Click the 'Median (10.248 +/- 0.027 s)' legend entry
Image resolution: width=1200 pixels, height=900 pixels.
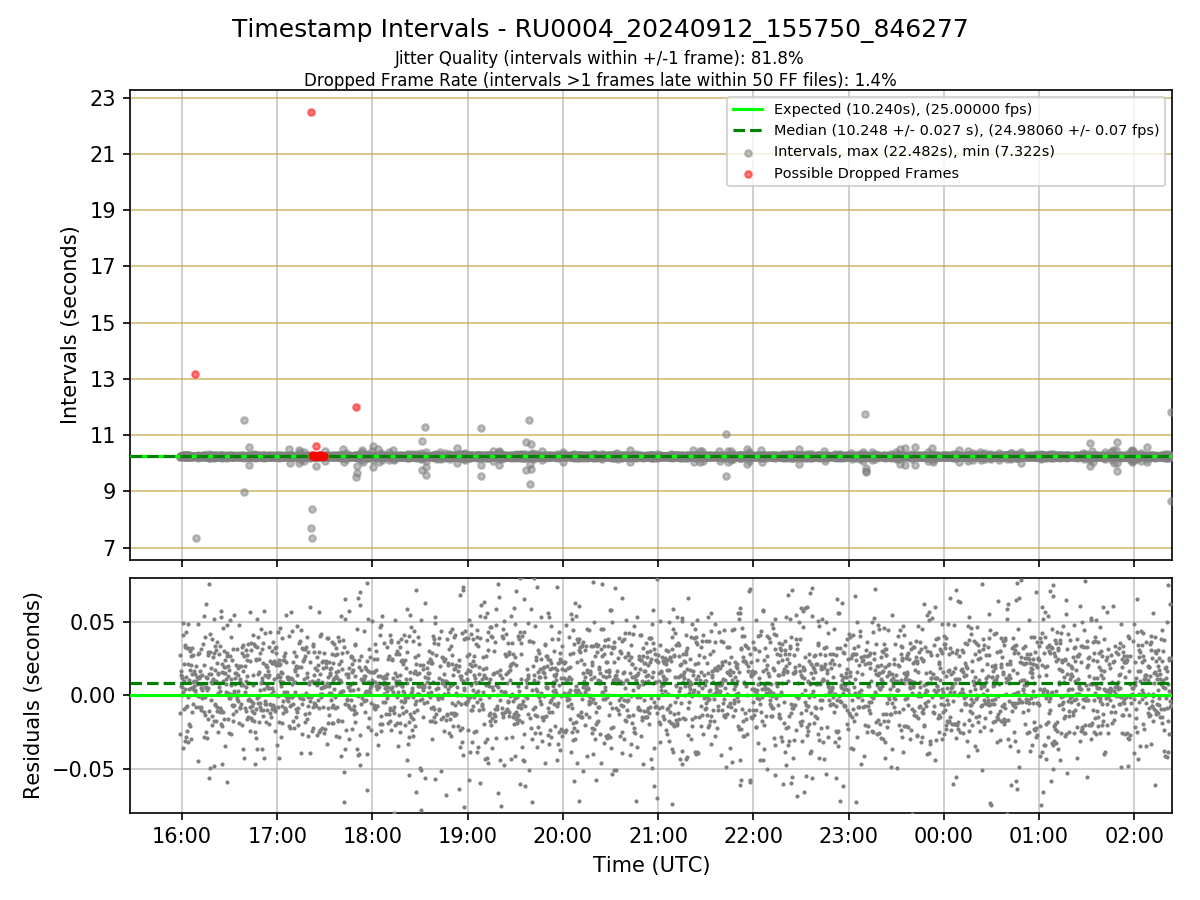coord(966,130)
